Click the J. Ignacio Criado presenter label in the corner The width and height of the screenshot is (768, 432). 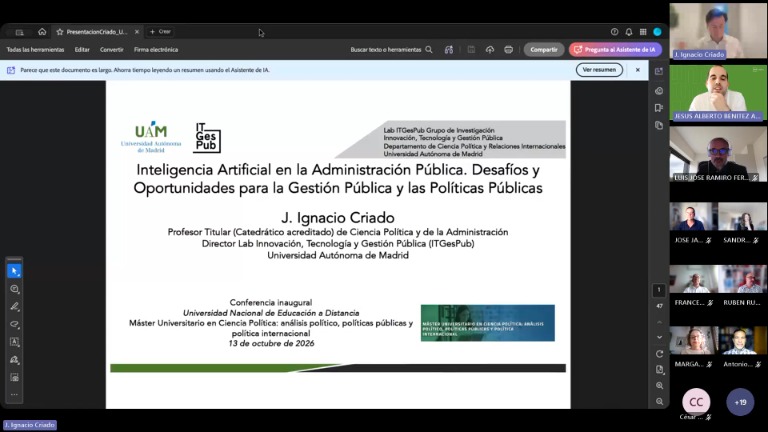(x=30, y=425)
